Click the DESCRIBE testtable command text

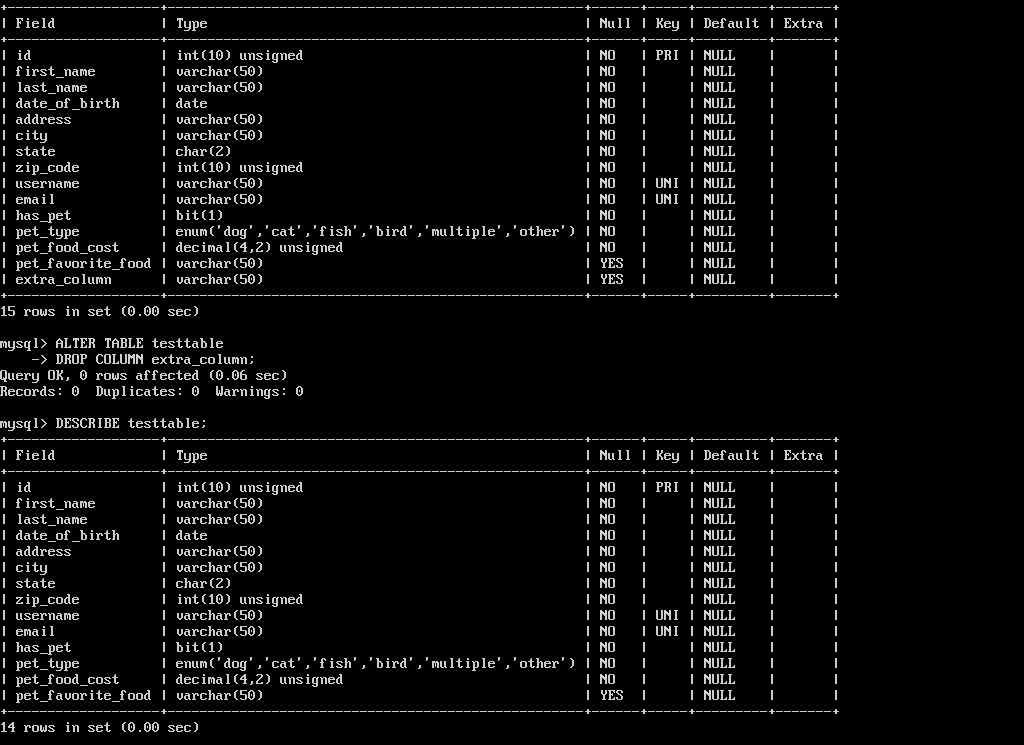(x=131, y=424)
